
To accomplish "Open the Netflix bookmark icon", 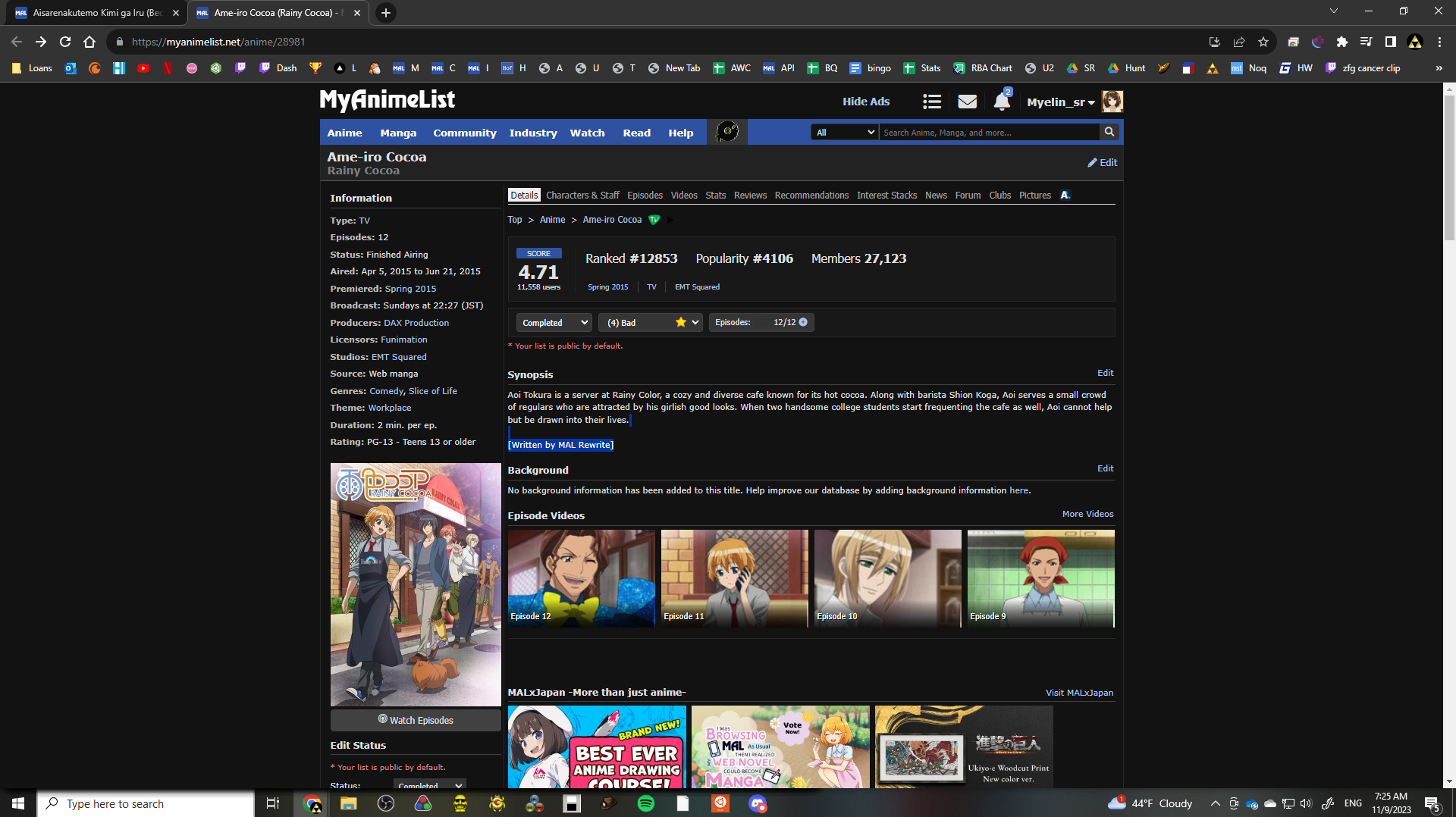I will click(168, 68).
